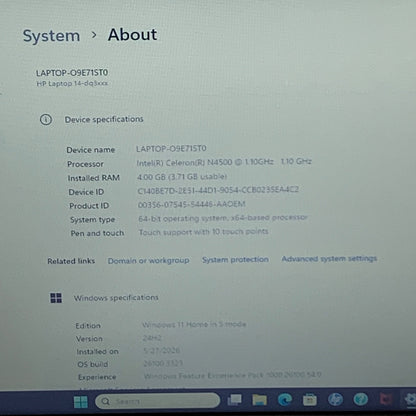The image size is (416, 416).
Task: Launch File Explorer from the taskbar
Action: click(x=259, y=399)
